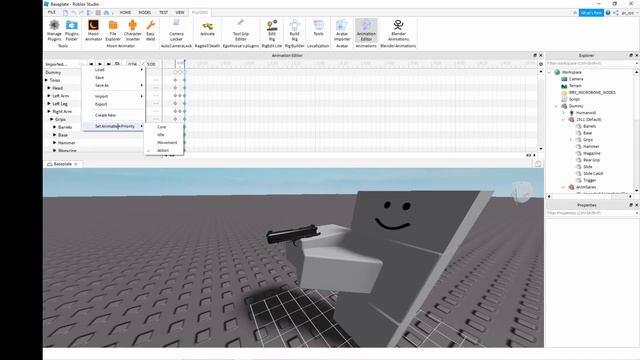640x360 pixels.
Task: Select RBX_MICROBONE_NODES in Explorer
Action: click(x=592, y=92)
